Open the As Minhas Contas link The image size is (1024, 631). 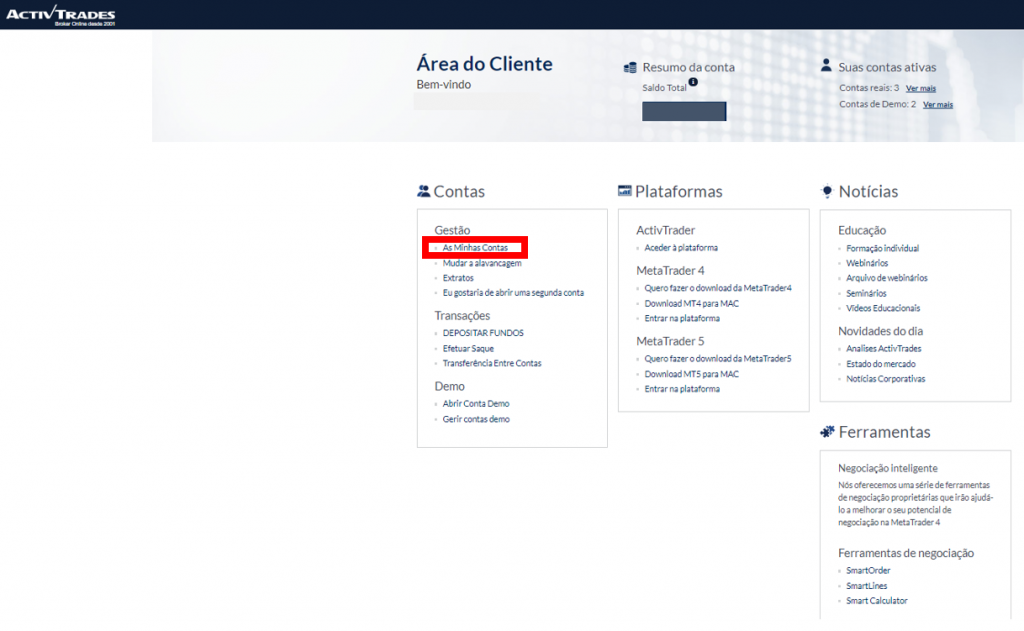475,248
